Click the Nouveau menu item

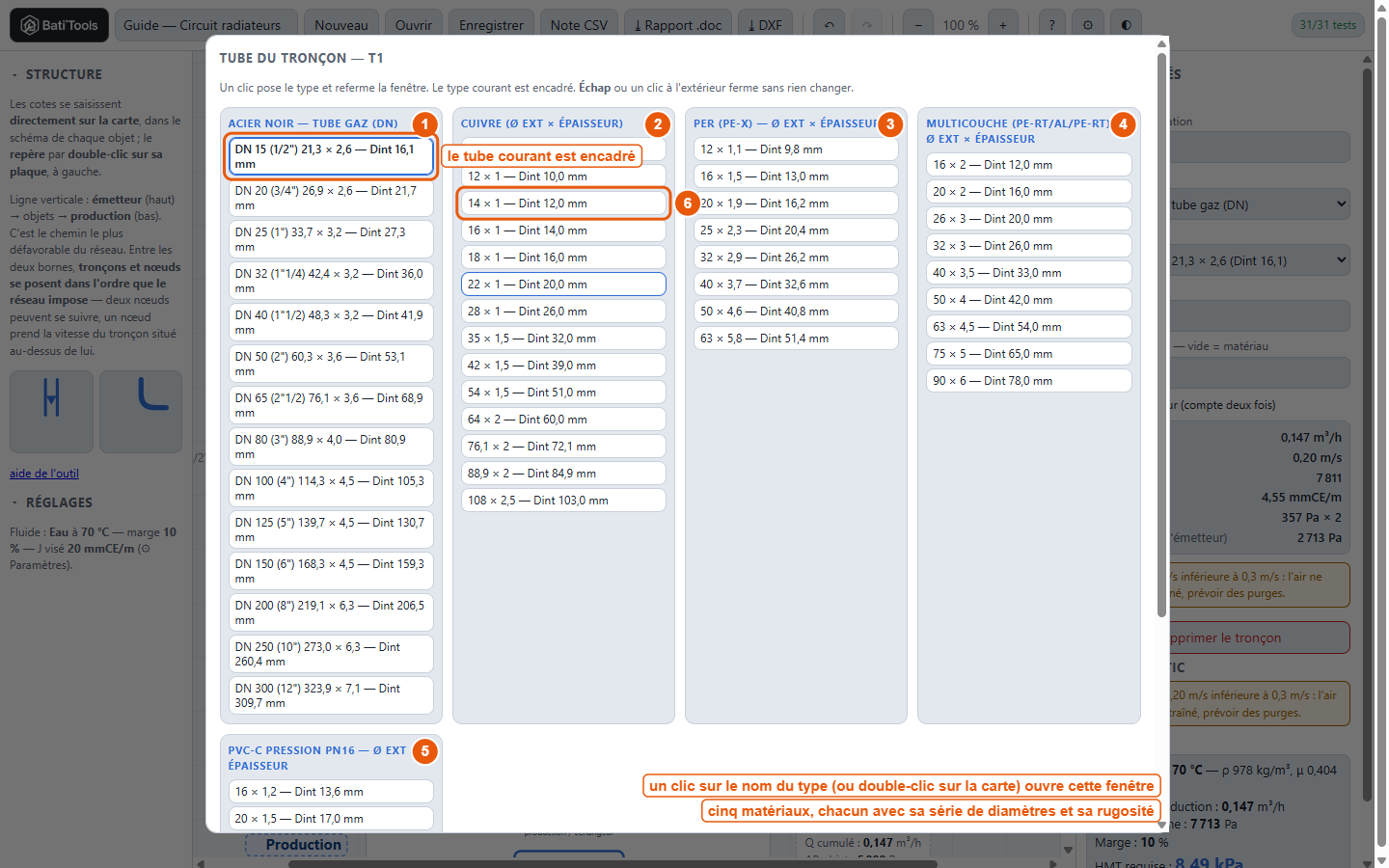click(341, 25)
